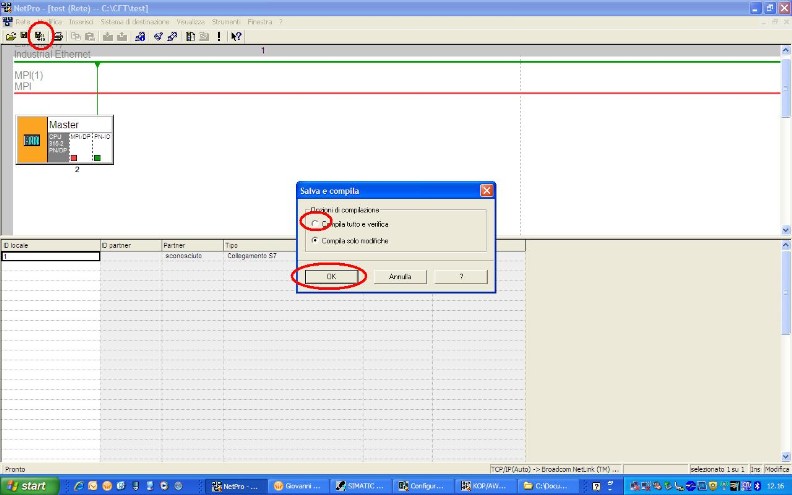Screen dimensions: 792x495
Task: Click the Print toolbar icon
Action: 58,36
